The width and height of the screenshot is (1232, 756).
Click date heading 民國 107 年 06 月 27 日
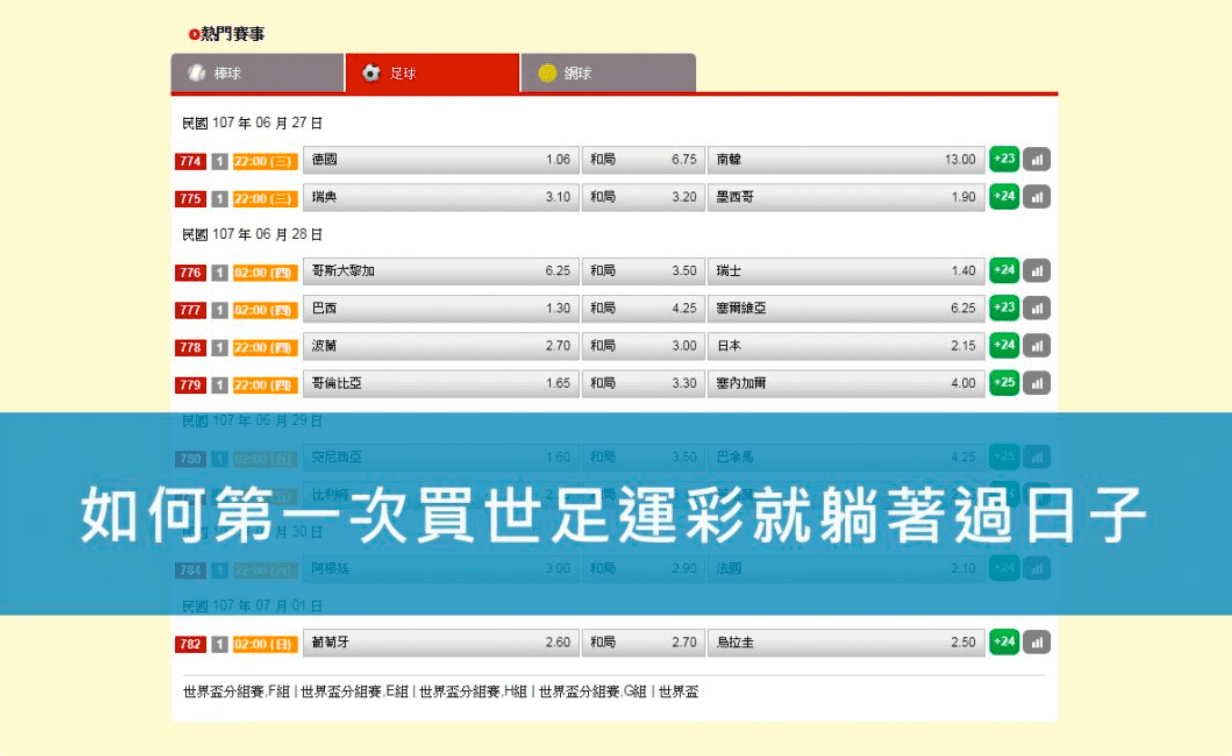coord(252,123)
